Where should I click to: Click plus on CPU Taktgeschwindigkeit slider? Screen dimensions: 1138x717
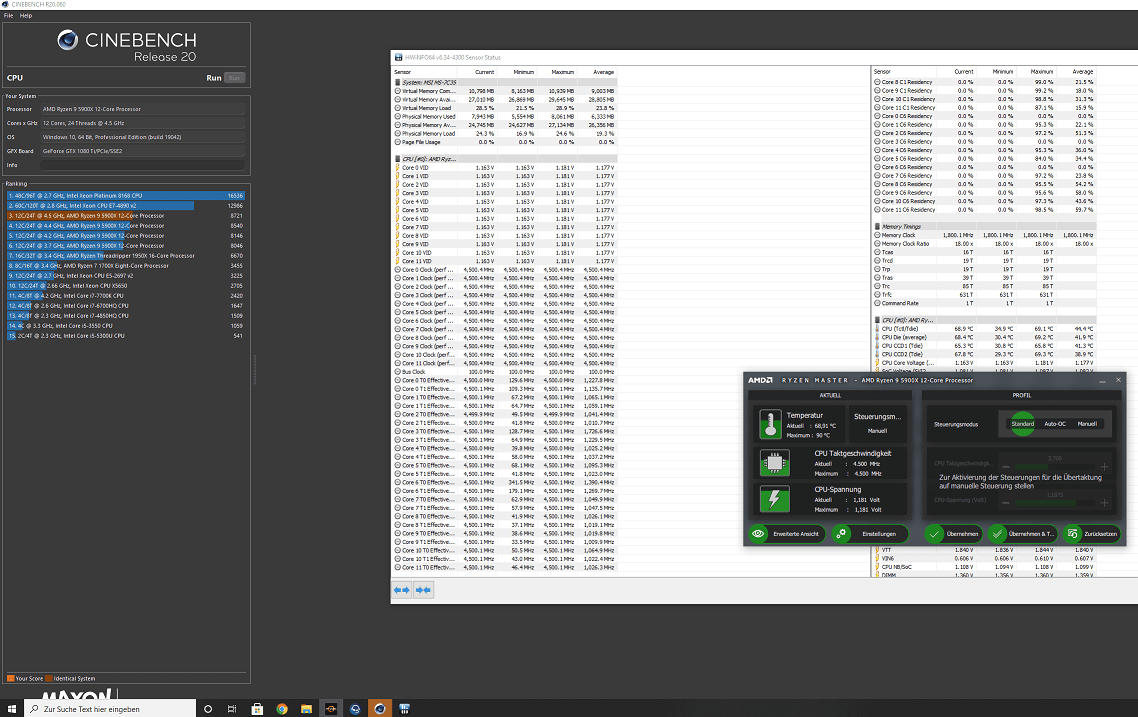(1104, 467)
